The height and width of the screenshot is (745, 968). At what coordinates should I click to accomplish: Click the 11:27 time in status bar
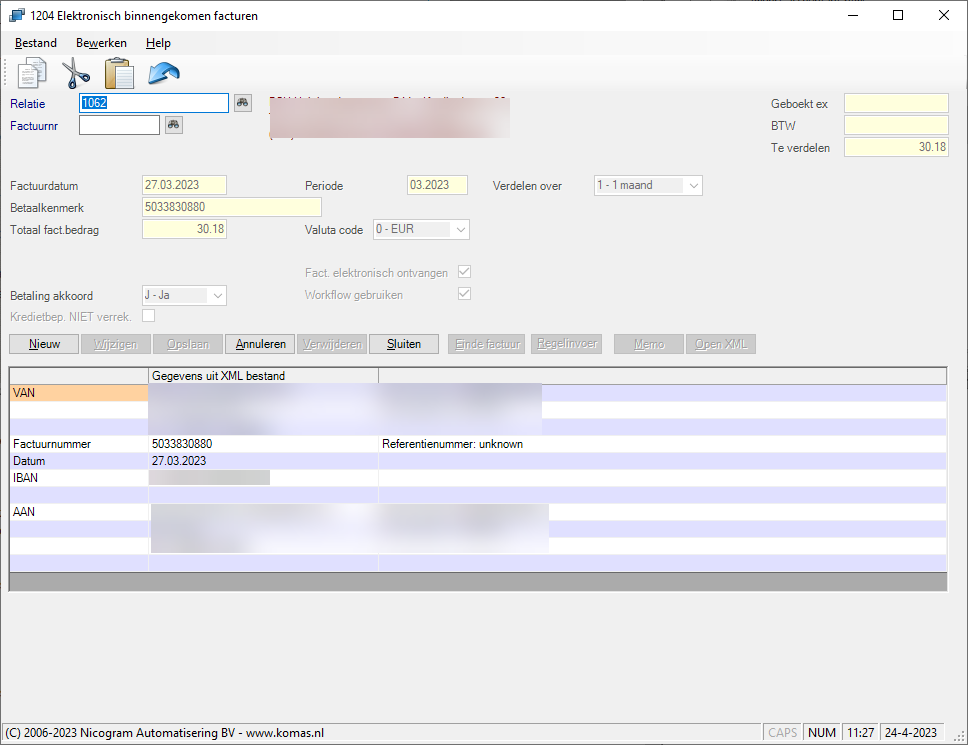click(860, 733)
